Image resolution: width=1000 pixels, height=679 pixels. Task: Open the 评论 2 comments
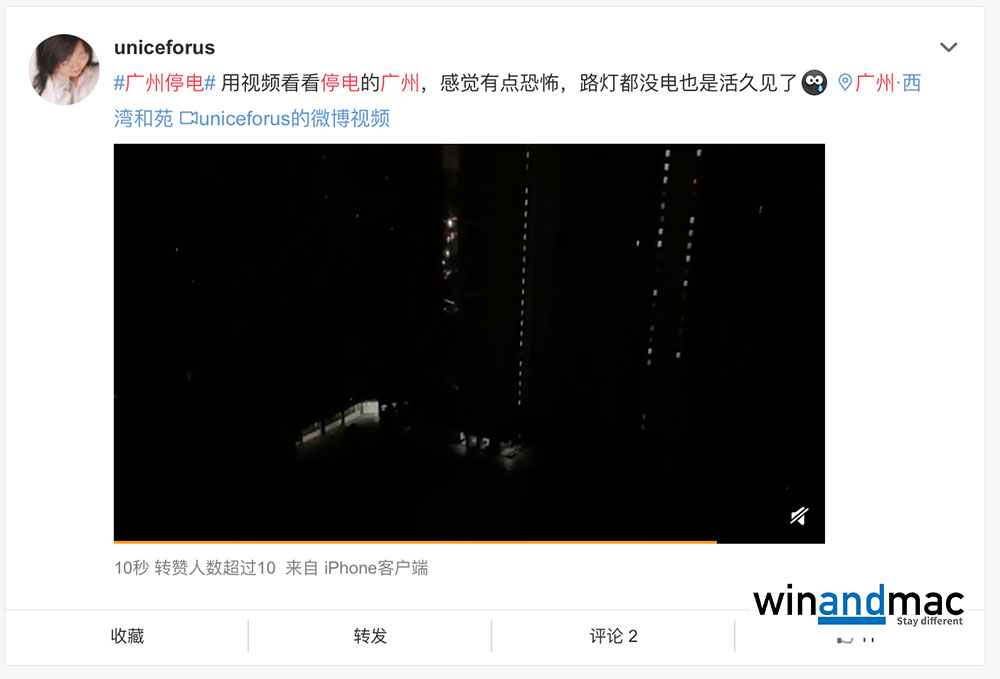tap(613, 636)
